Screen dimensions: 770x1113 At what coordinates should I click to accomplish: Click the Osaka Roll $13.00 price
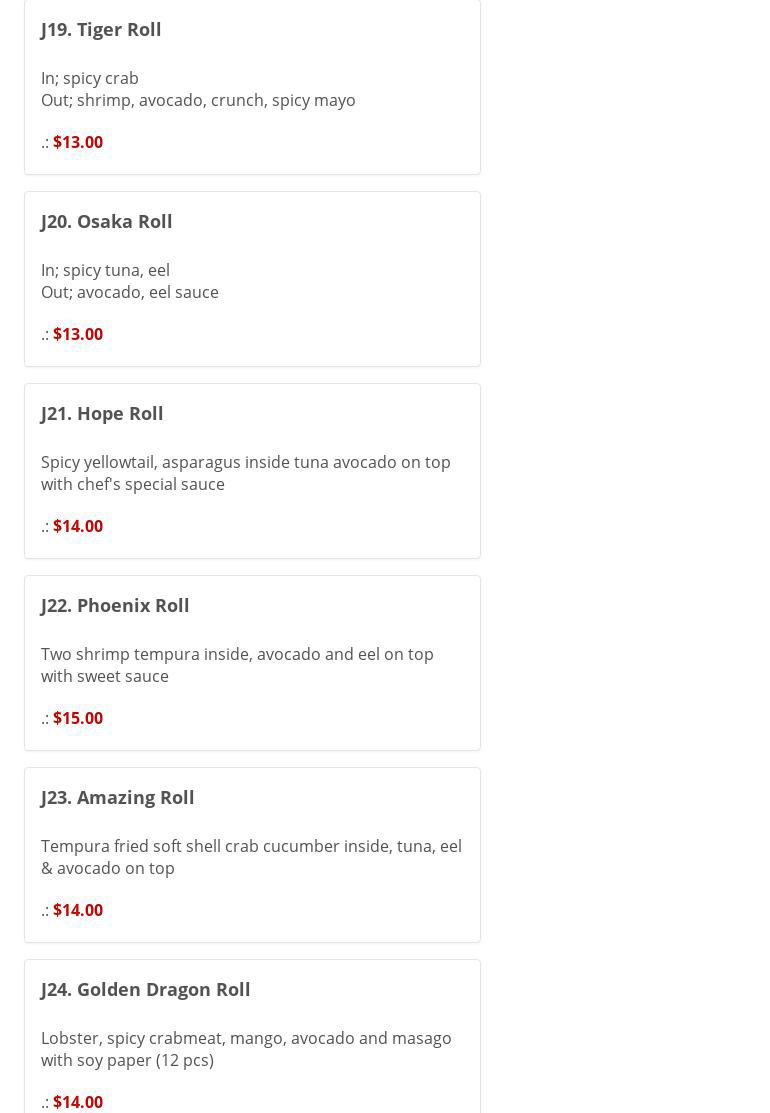78,334
